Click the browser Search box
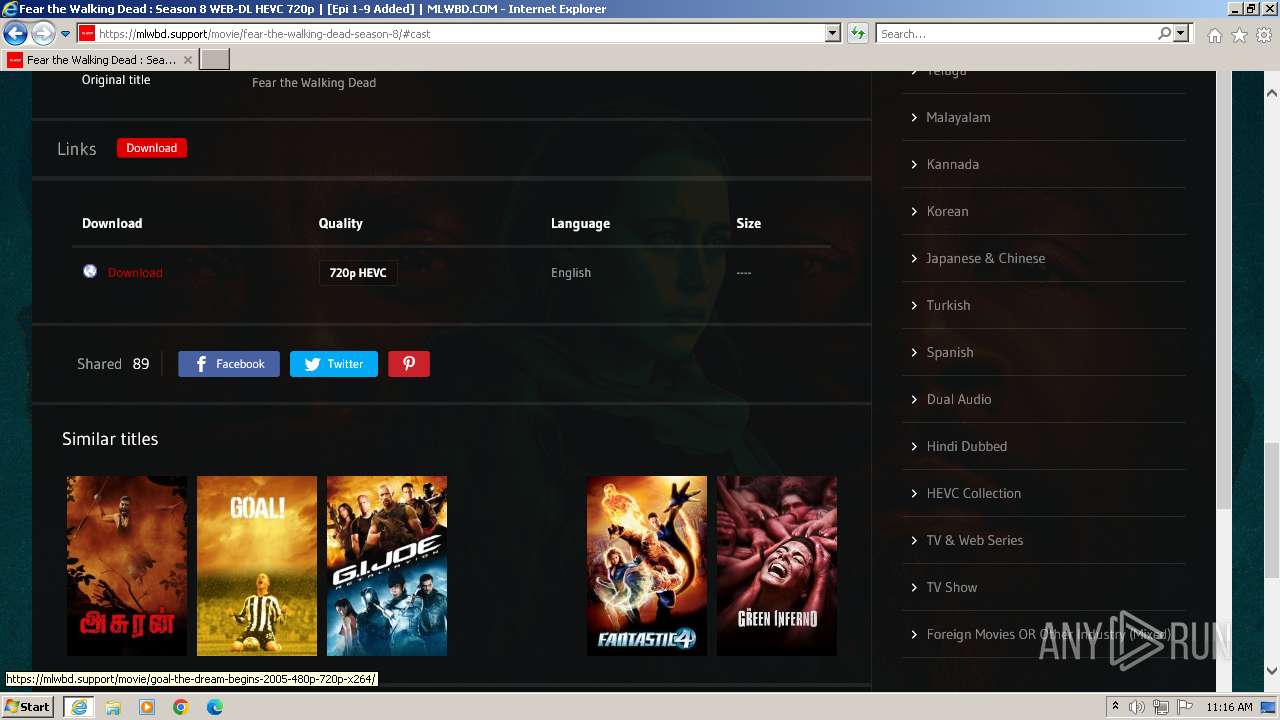Image resolution: width=1280 pixels, height=720 pixels. [x=1016, y=34]
